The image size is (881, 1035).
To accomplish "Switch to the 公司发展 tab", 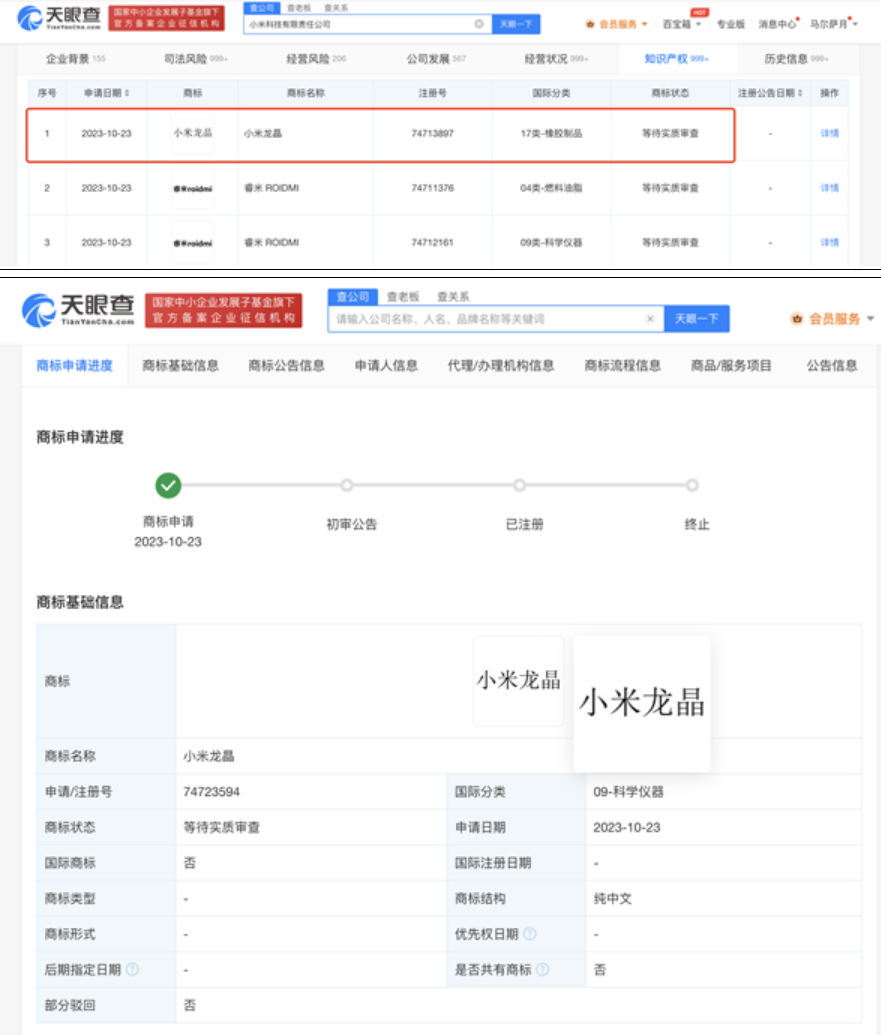I will 436,59.
